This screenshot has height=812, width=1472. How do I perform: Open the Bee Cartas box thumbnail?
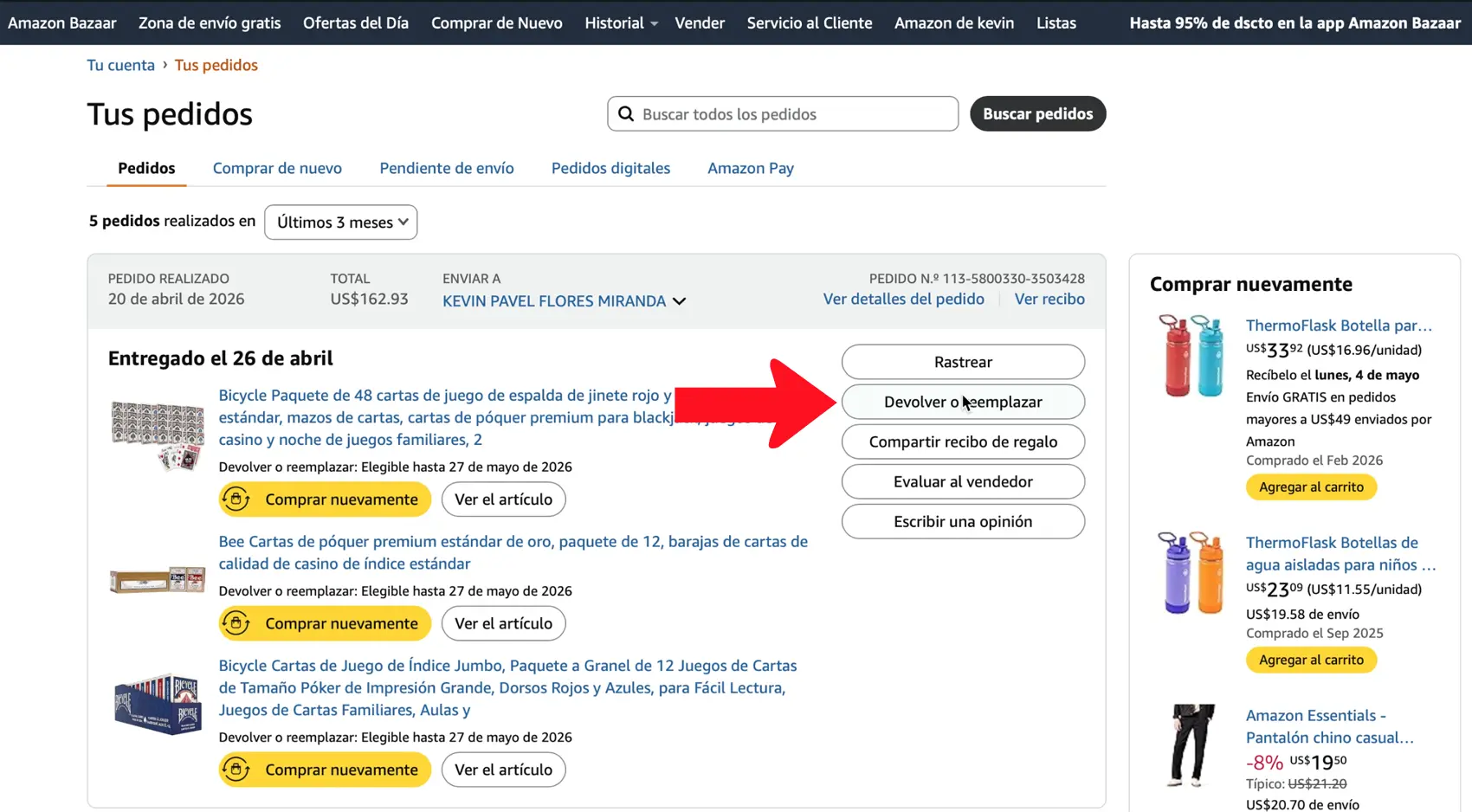pyautogui.click(x=157, y=579)
